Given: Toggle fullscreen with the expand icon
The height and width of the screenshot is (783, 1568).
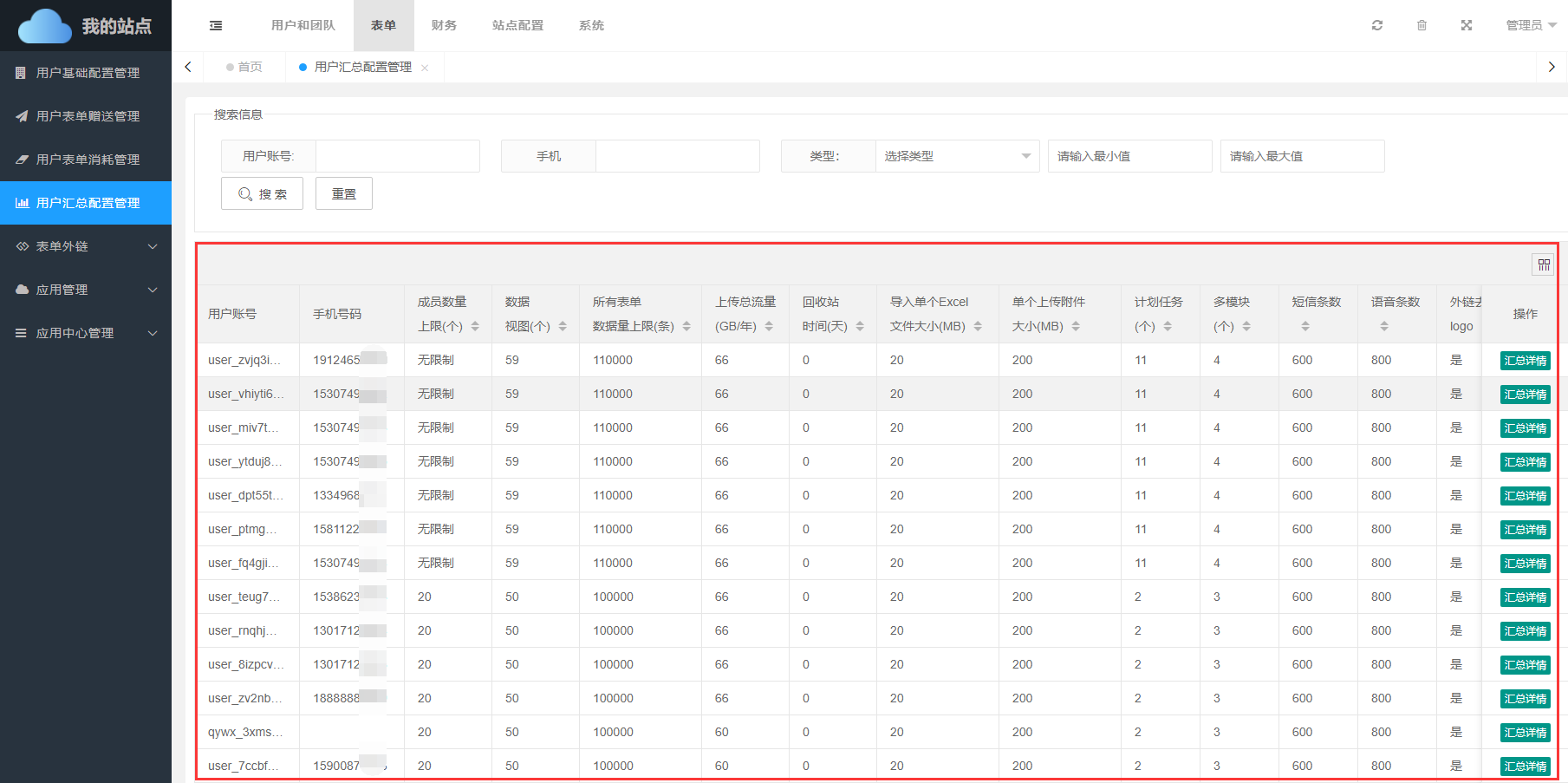Looking at the screenshot, I should pyautogui.click(x=1467, y=25).
